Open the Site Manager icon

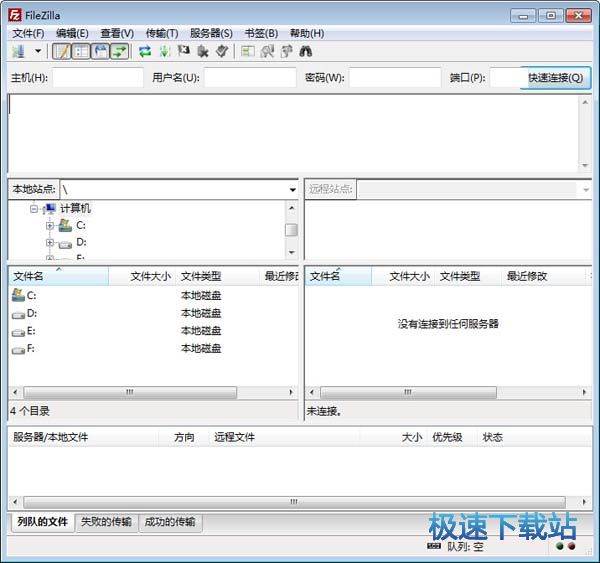[x=19, y=51]
